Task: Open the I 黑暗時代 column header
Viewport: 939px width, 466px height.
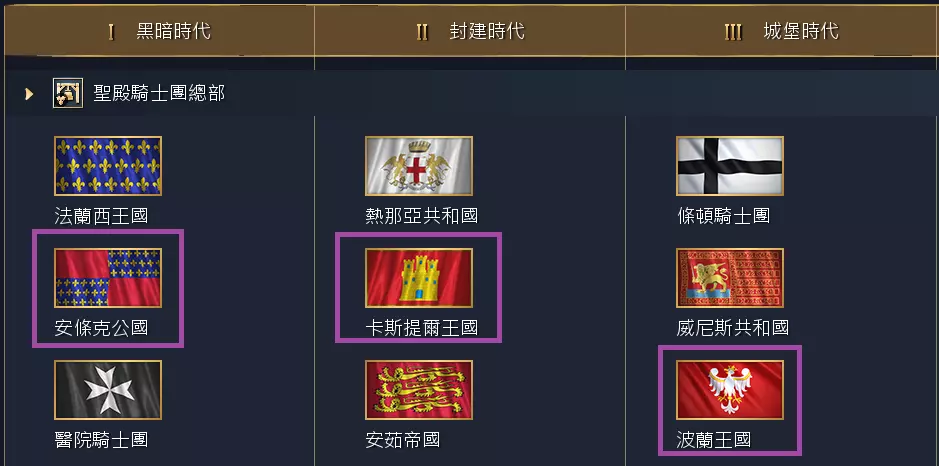Action: 159,31
